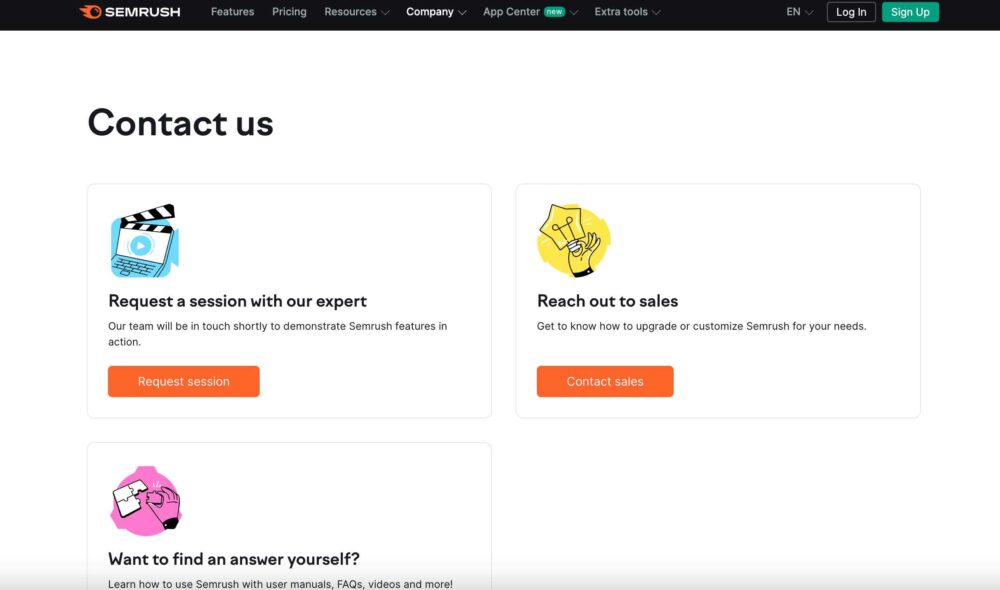Click the SEMRUSH wordmark text

pos(144,12)
